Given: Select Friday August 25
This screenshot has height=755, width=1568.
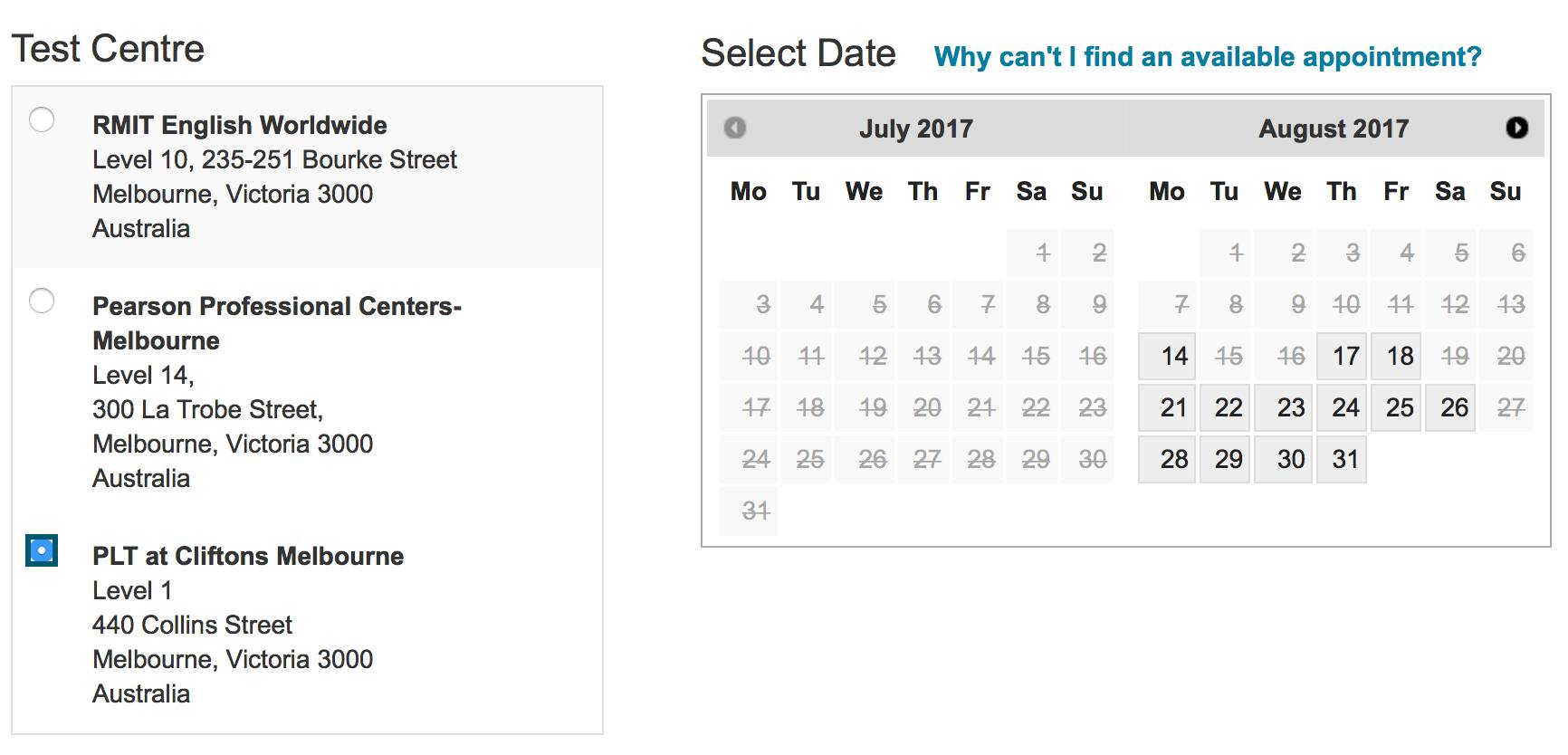Looking at the screenshot, I should tap(1399, 407).
